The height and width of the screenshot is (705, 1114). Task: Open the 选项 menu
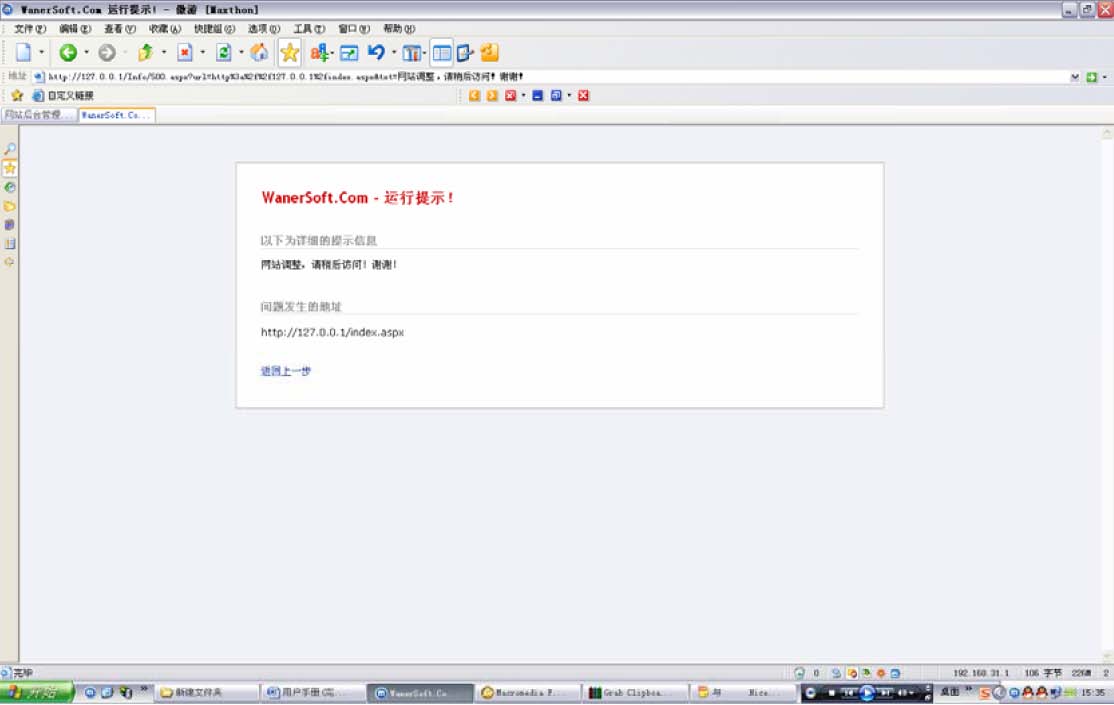[x=264, y=29]
